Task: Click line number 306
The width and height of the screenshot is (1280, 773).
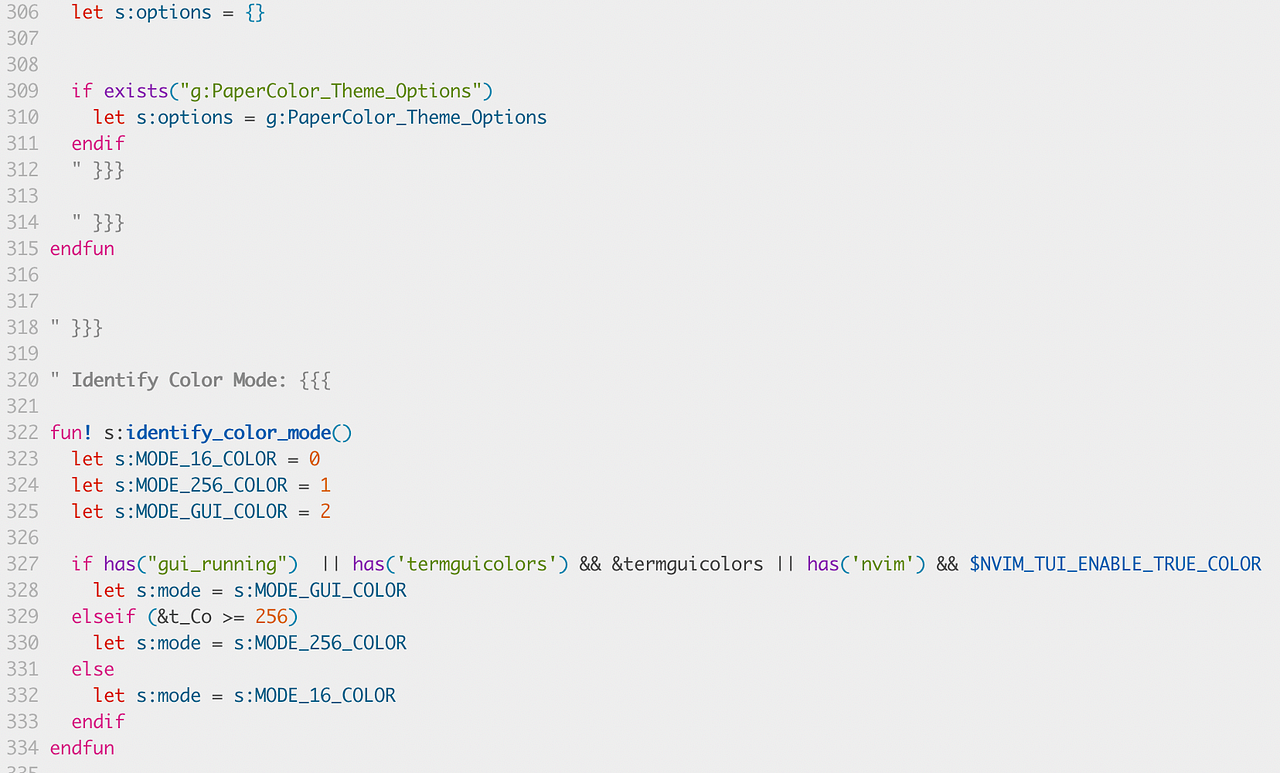Action: [x=23, y=12]
